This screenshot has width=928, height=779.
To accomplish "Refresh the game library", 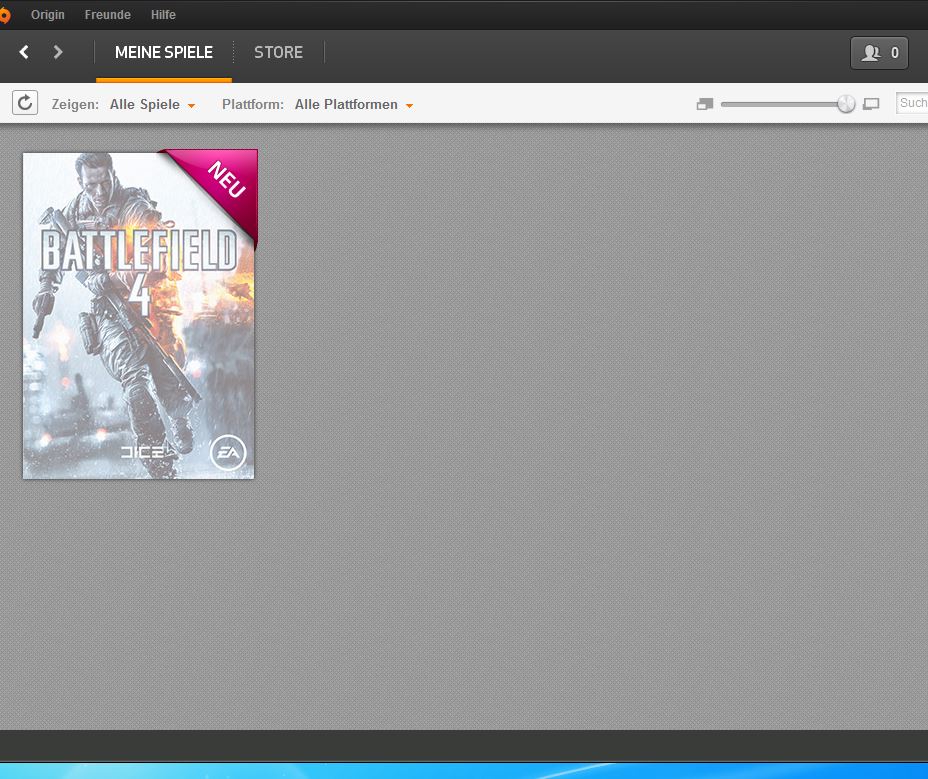I will click(x=25, y=103).
